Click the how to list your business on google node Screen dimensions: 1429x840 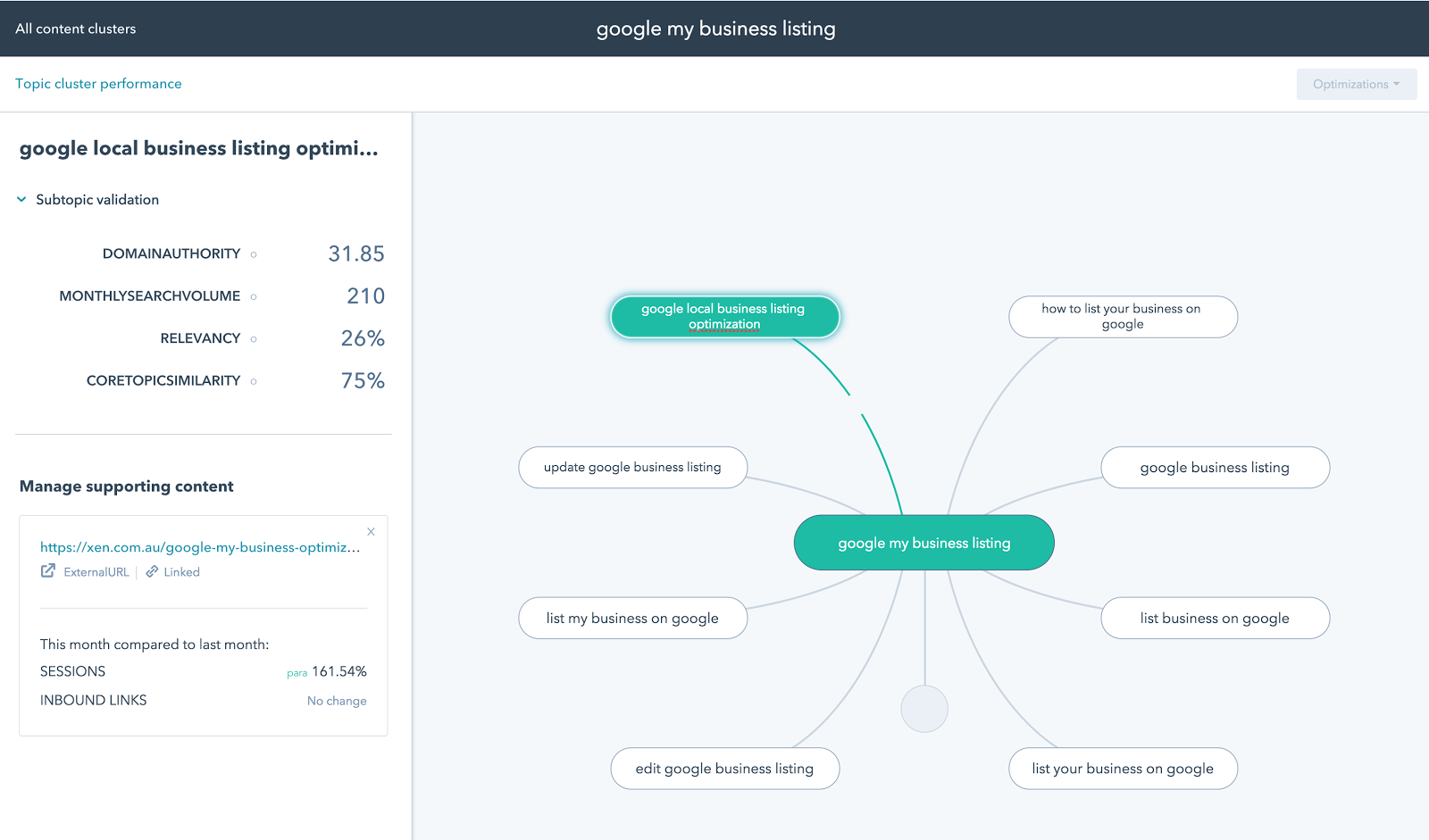pos(1123,316)
